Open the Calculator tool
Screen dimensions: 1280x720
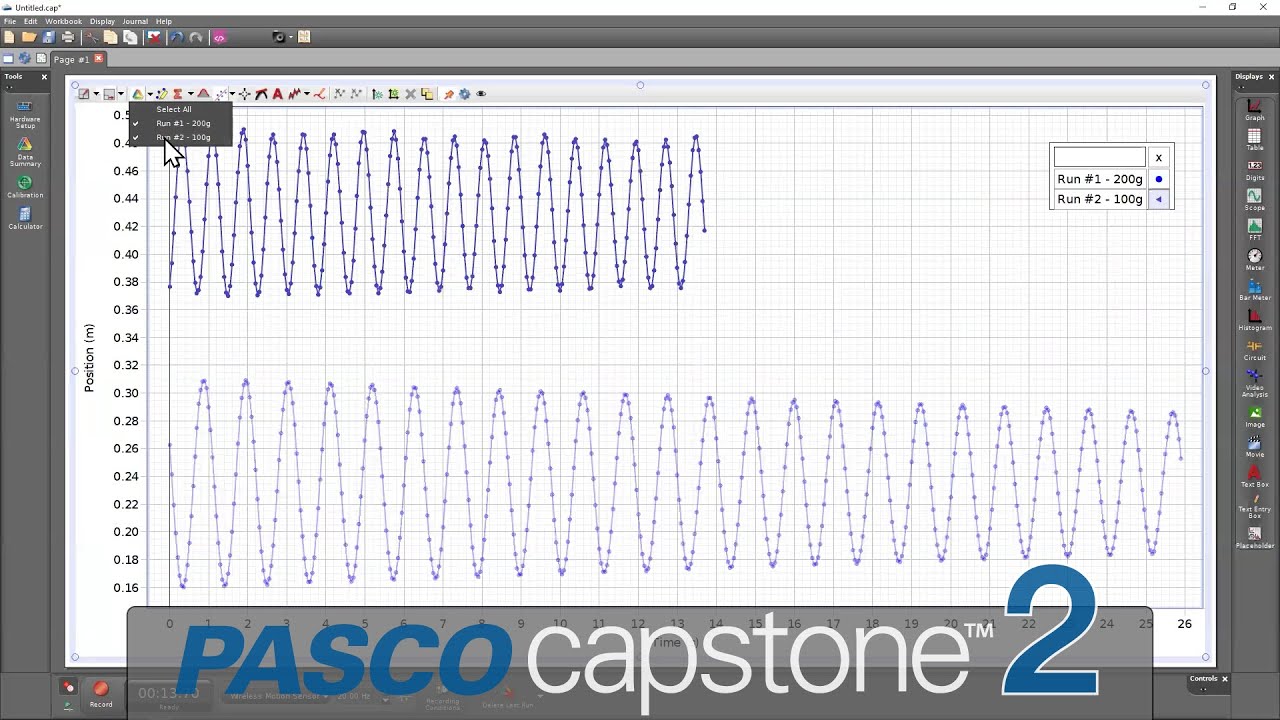25,218
